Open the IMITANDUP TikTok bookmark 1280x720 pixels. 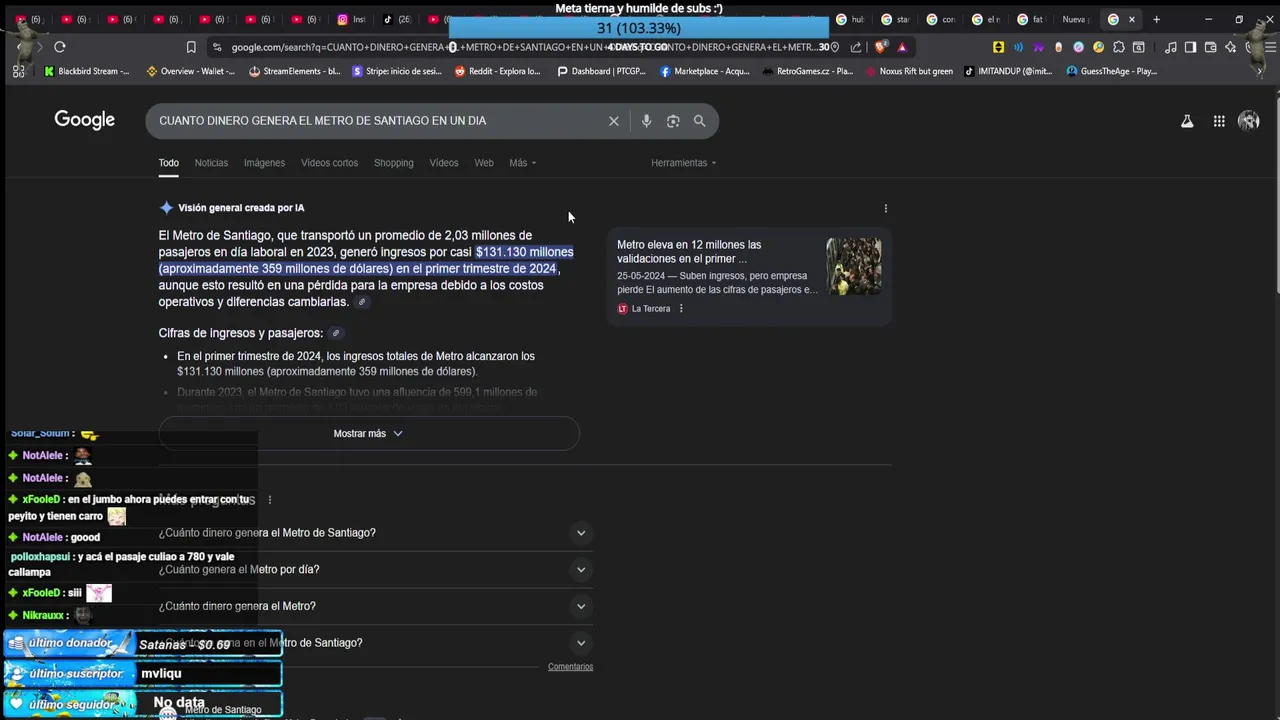1009,71
